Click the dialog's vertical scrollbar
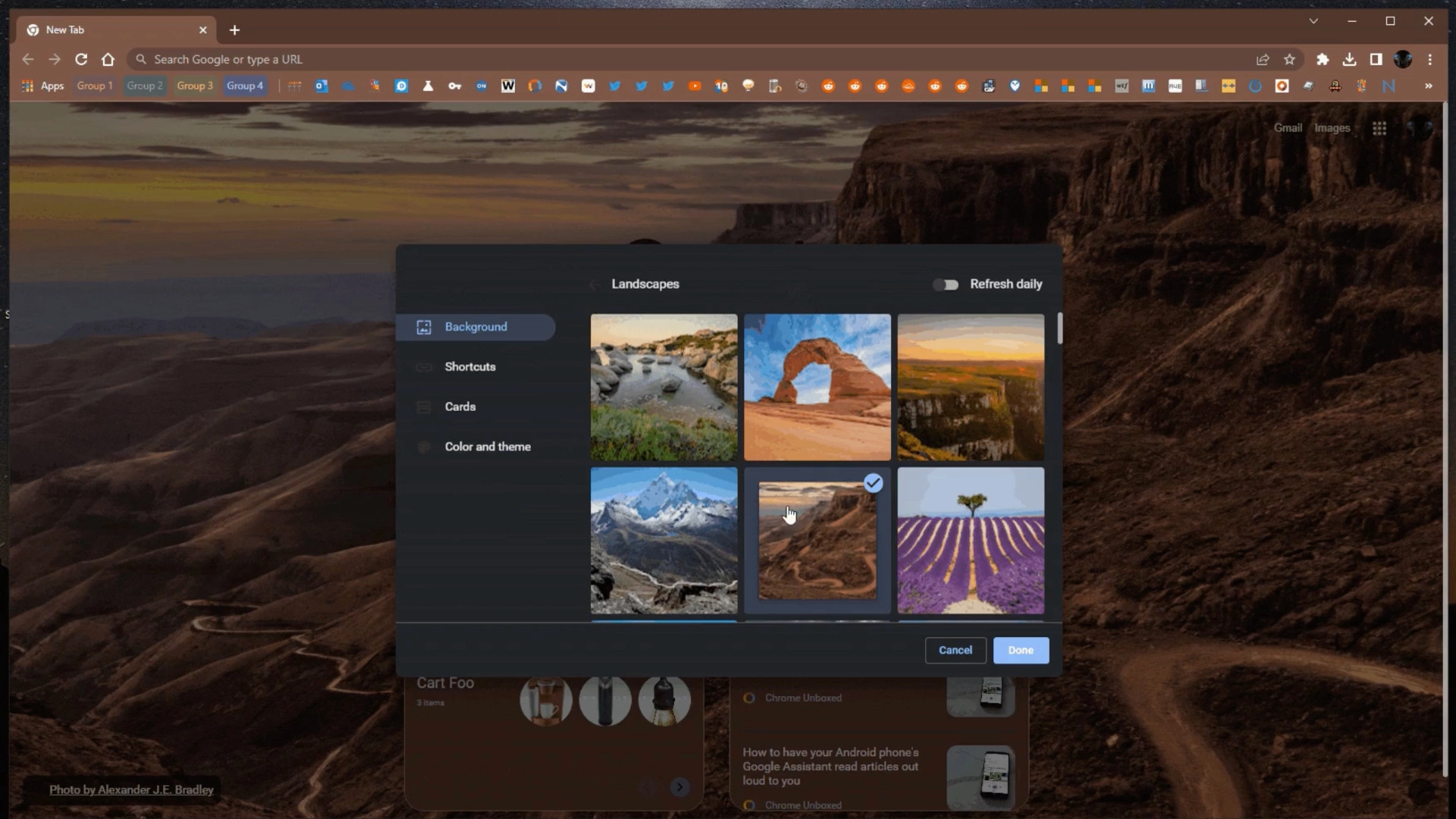Viewport: 1456px width, 819px height. point(1059,328)
